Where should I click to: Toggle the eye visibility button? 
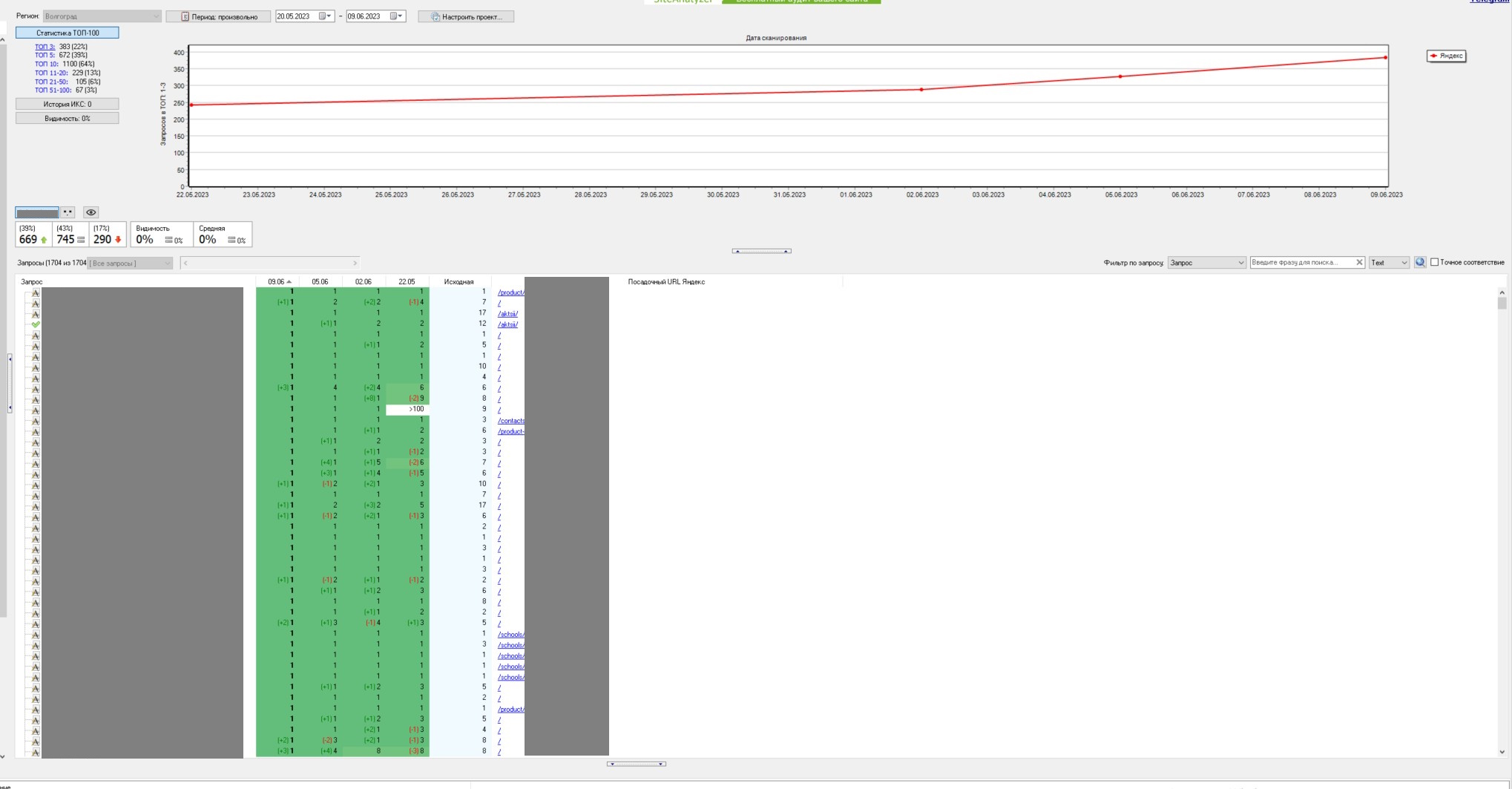point(91,212)
